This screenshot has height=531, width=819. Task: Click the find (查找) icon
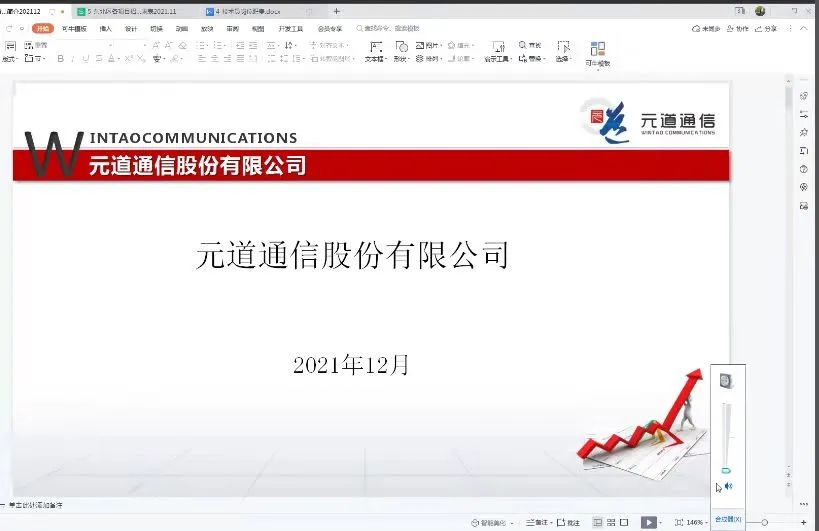(523, 46)
